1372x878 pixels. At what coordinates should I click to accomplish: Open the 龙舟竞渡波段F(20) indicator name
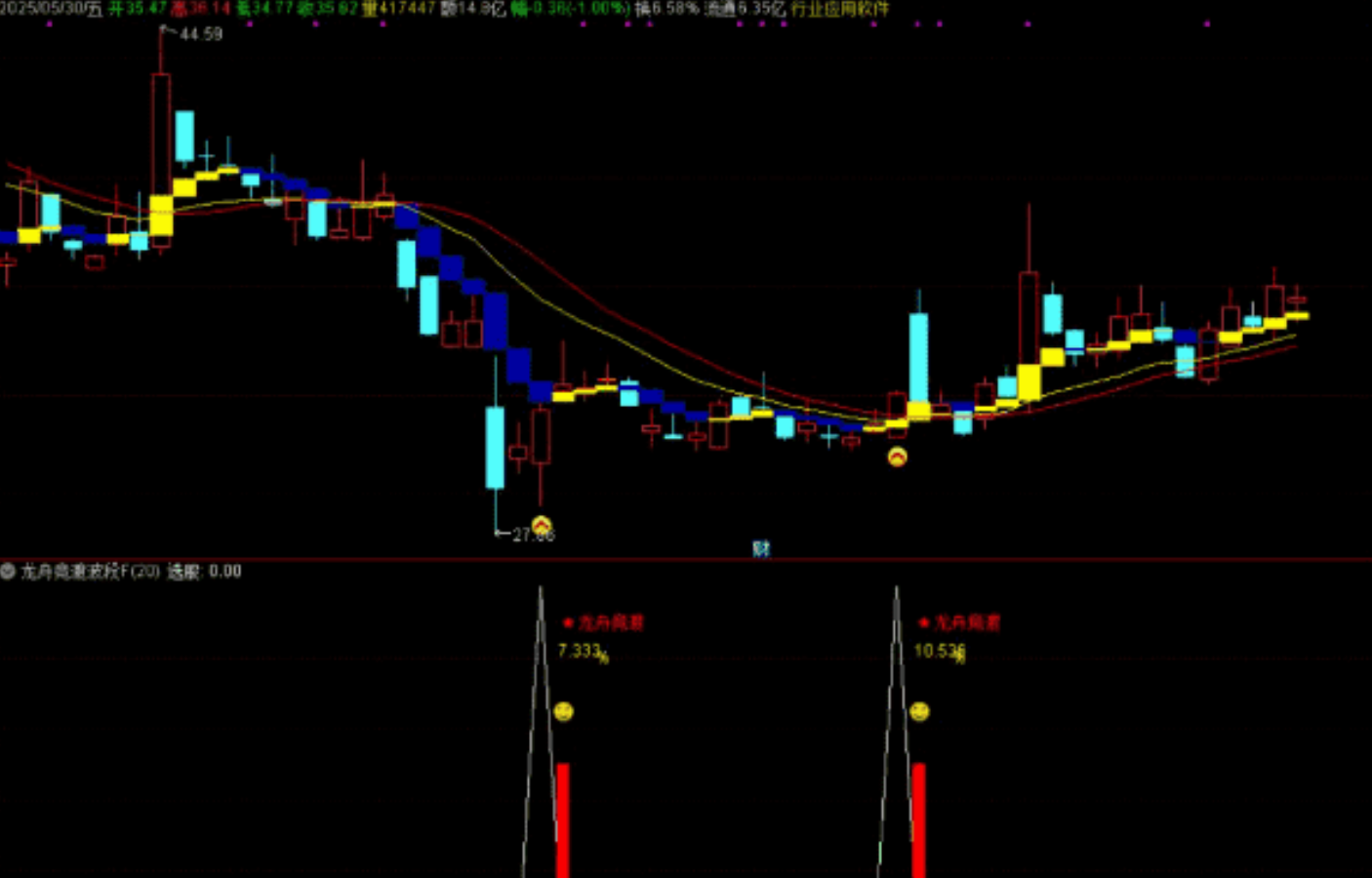[90, 572]
